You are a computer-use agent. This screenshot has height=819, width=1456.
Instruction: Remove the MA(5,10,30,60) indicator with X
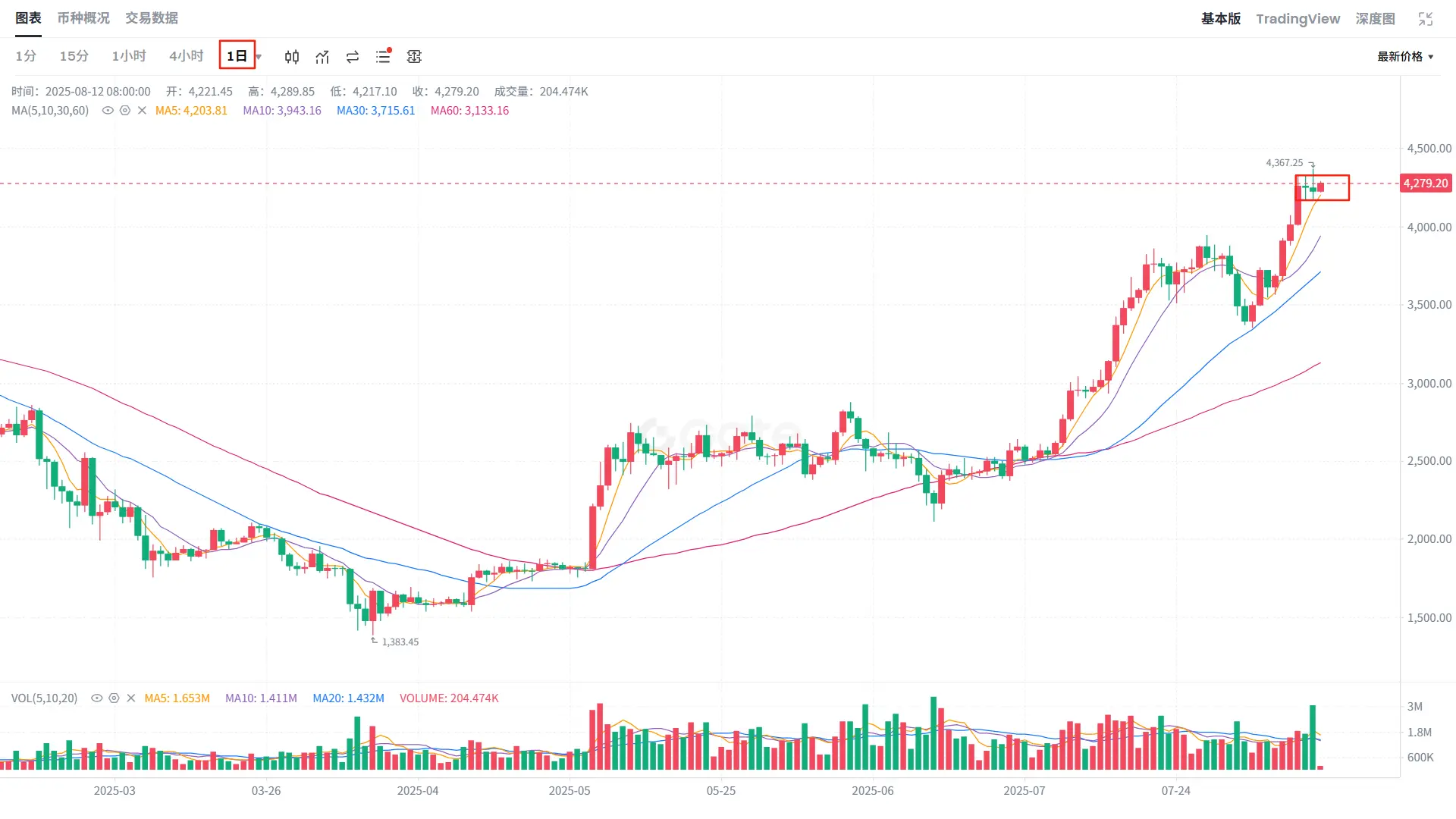click(142, 111)
